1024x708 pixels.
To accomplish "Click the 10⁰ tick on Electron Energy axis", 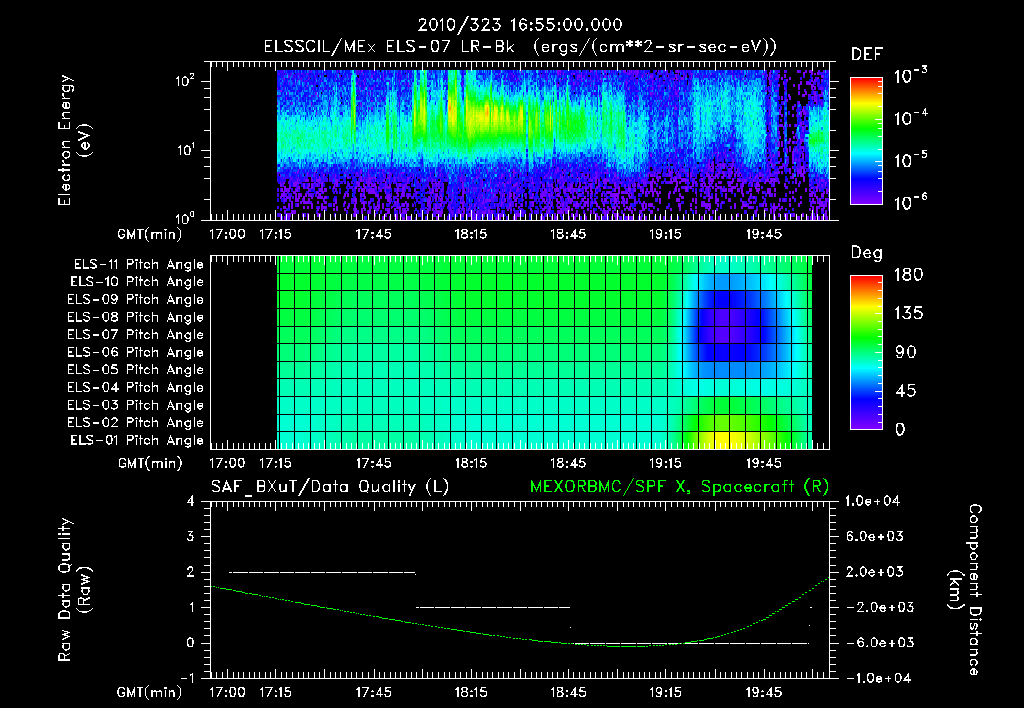I will click(x=185, y=218).
